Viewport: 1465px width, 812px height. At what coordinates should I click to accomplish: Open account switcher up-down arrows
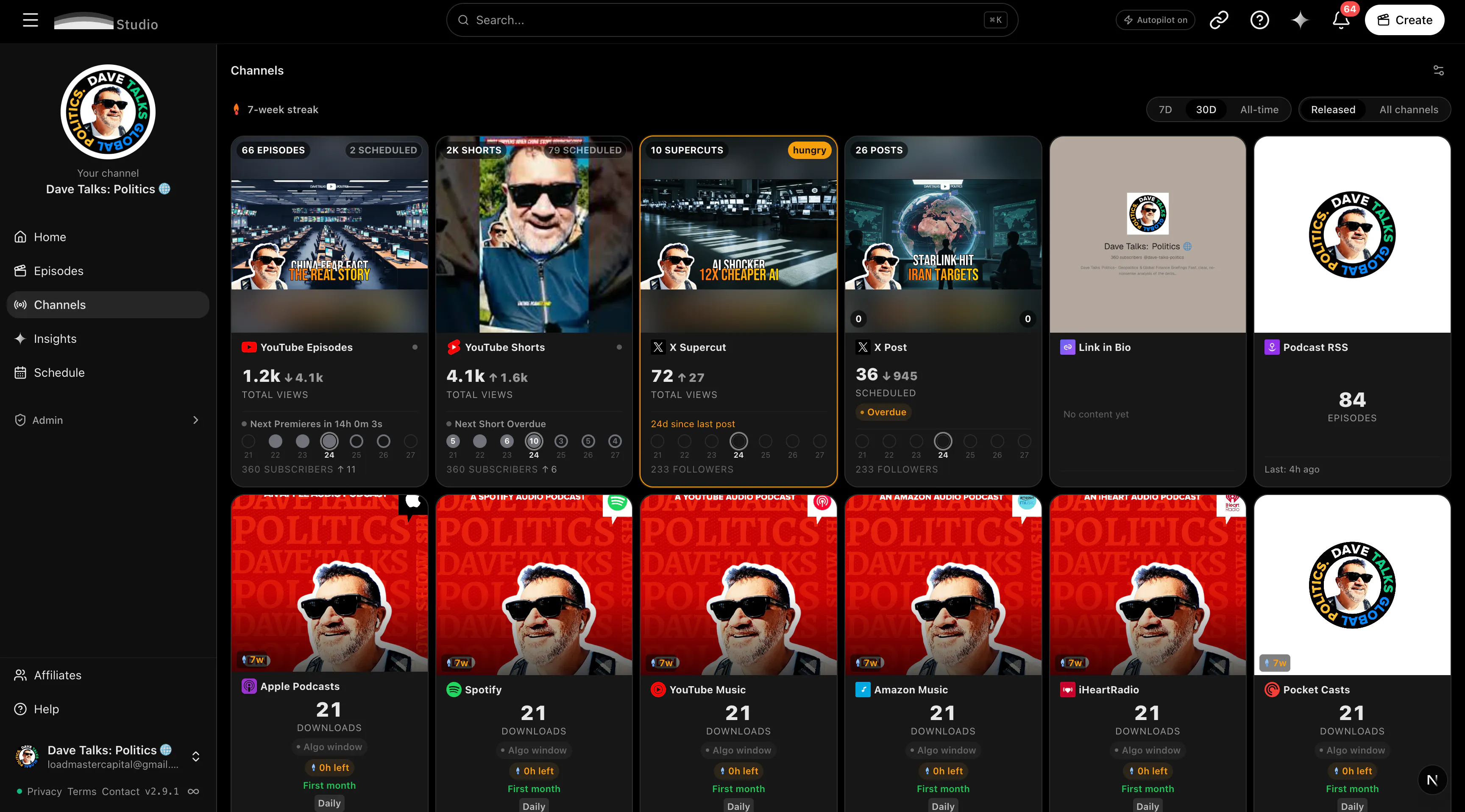(196, 756)
